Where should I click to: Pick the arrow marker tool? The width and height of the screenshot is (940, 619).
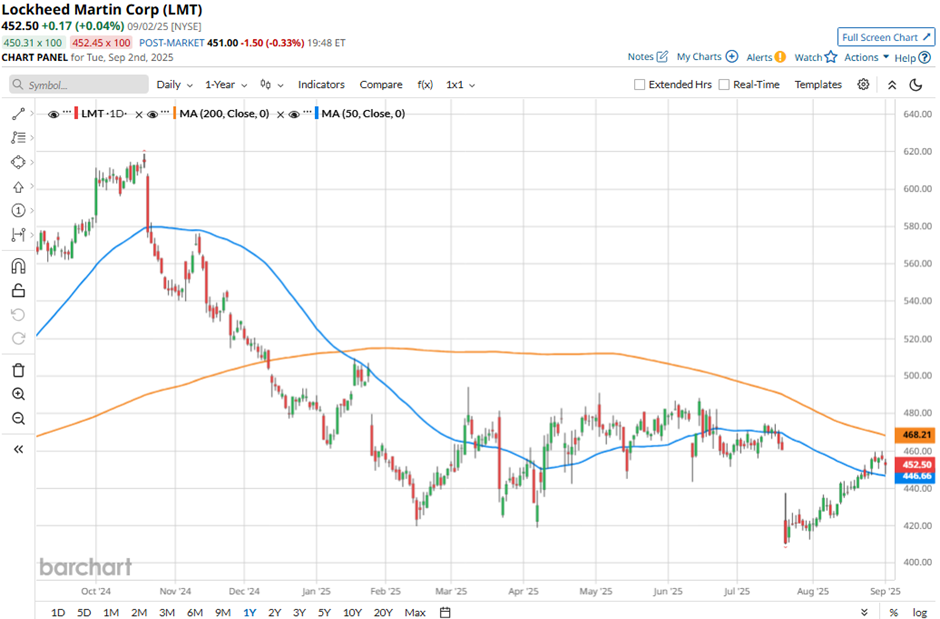(18, 187)
